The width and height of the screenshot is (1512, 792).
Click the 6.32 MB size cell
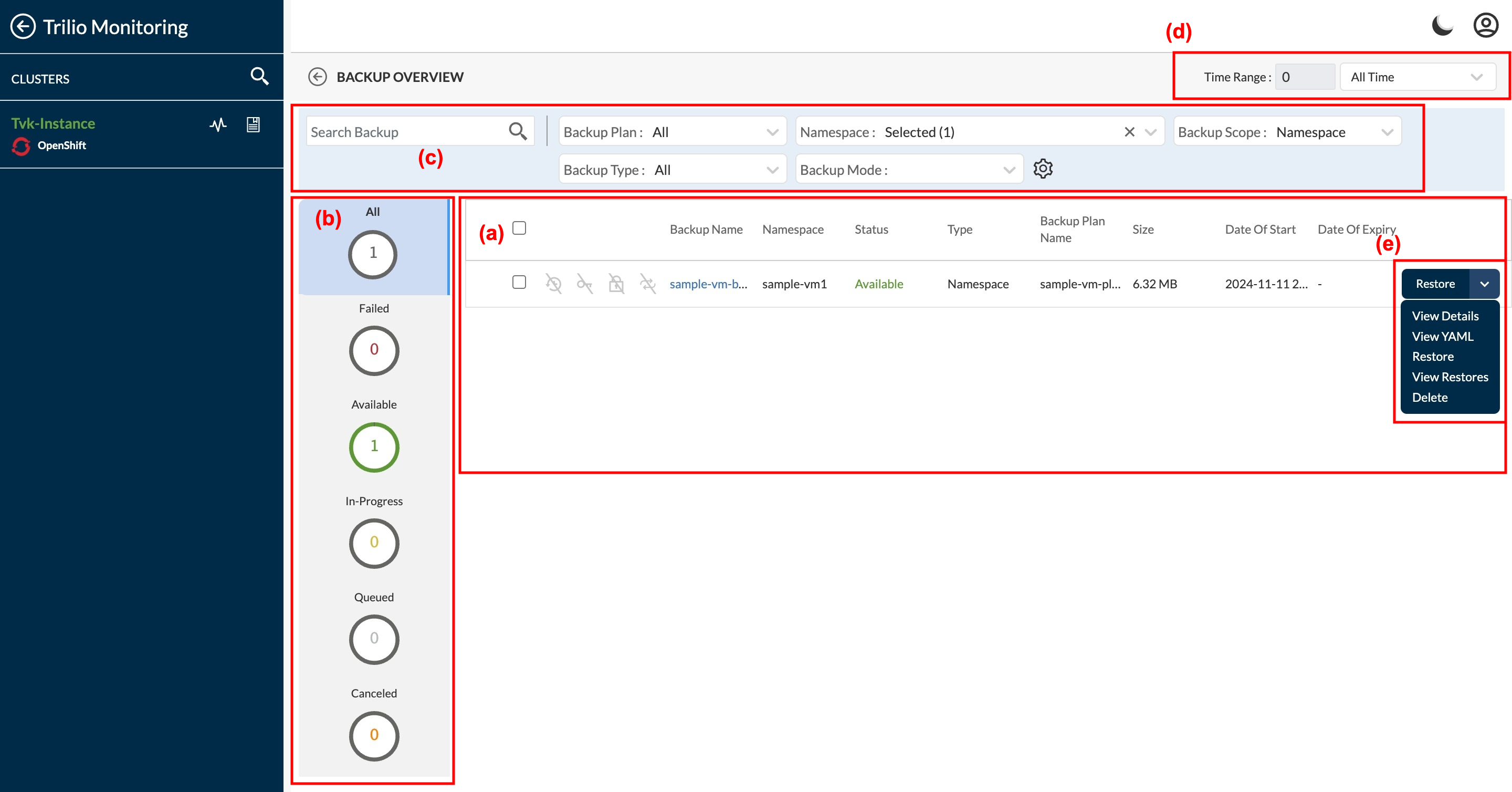[x=1154, y=284]
